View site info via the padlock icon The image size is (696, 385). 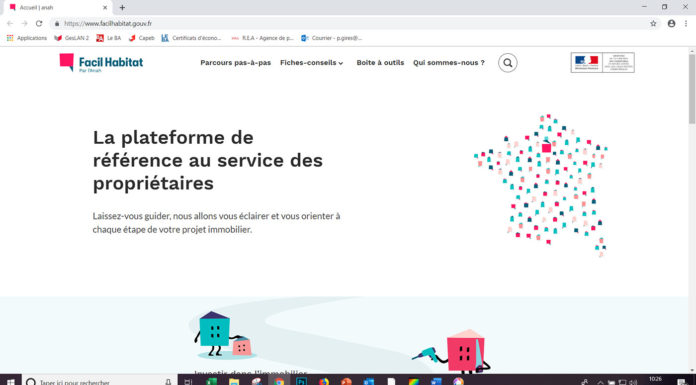coord(56,24)
